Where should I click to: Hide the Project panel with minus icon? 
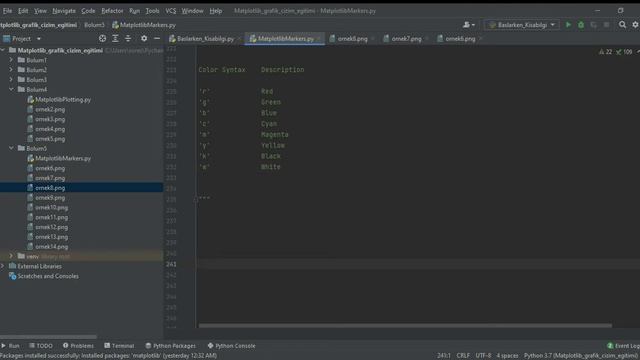coord(157,38)
